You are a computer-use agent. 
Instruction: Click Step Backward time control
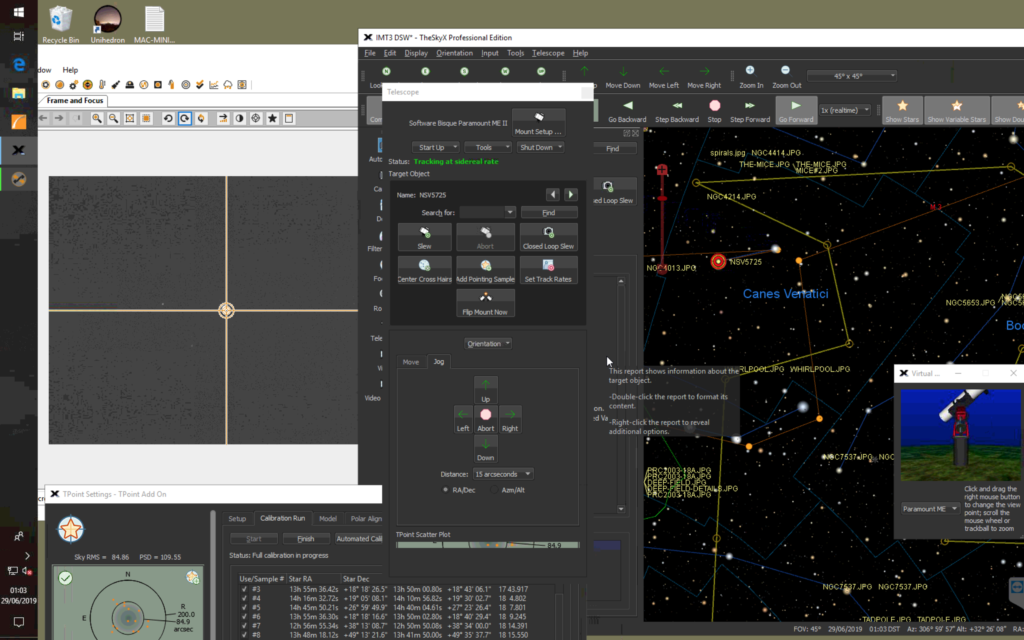click(677, 110)
